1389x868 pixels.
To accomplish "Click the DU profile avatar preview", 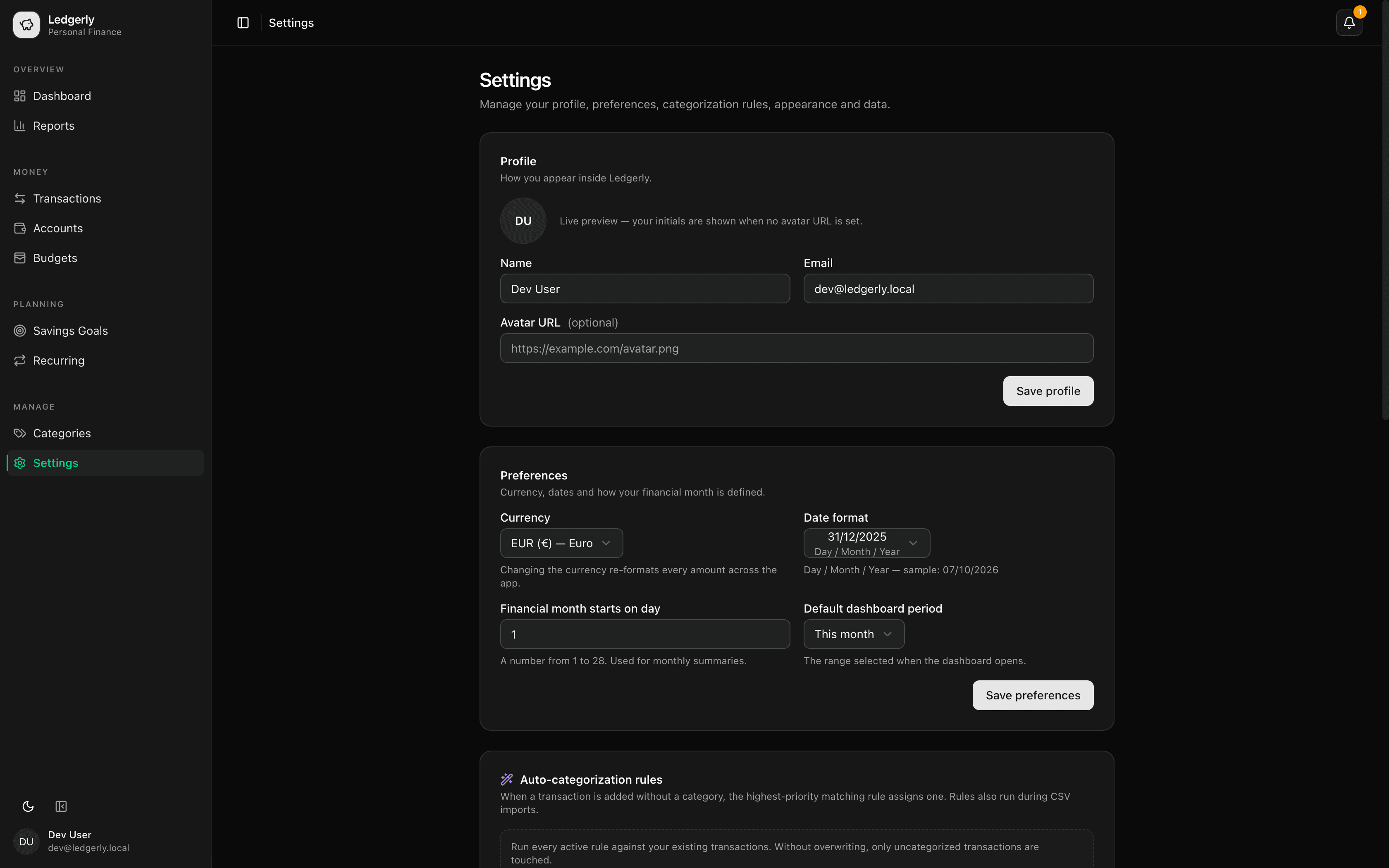I will pos(523,221).
